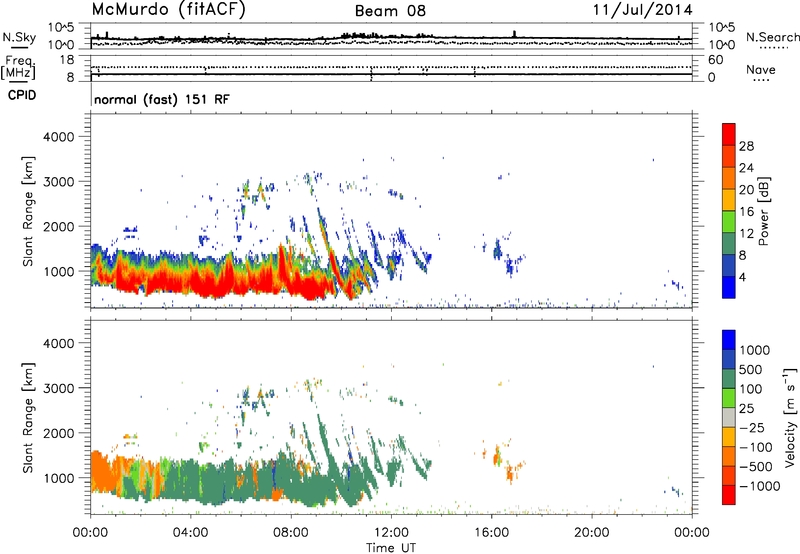The image size is (800, 554).
Task: Click the light green Power colorbar segment near 16
Action: [x=729, y=221]
